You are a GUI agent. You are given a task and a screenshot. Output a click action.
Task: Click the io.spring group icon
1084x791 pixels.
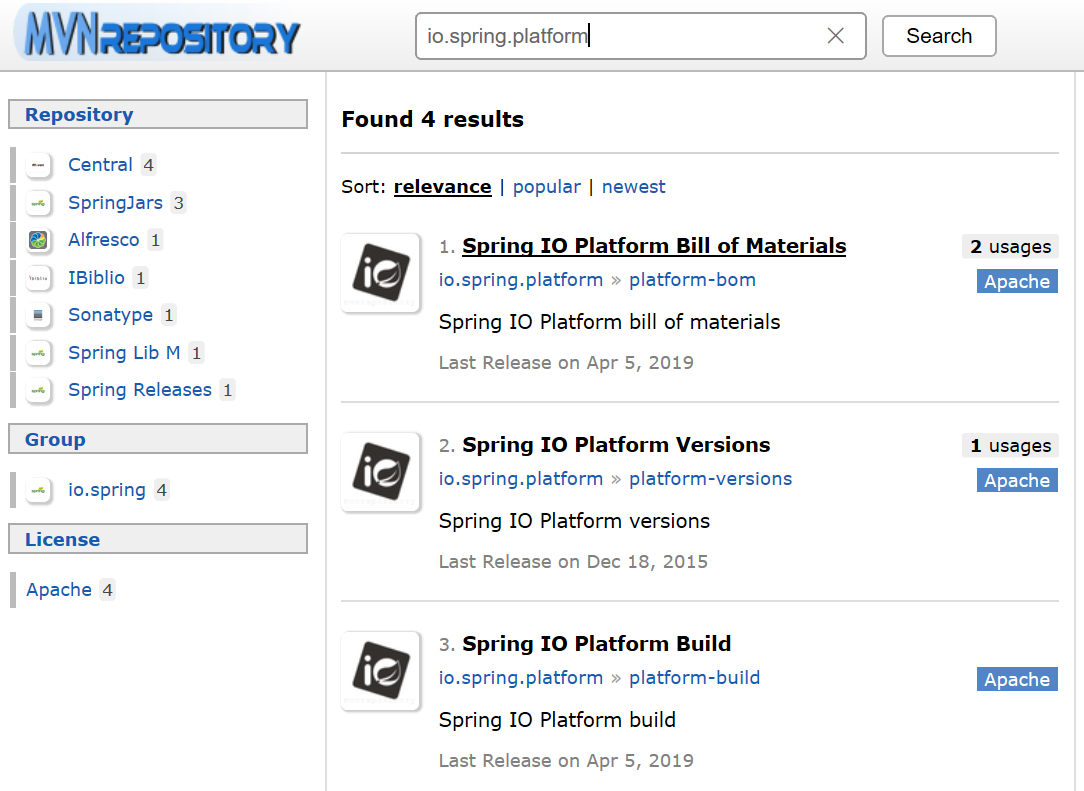(39, 490)
